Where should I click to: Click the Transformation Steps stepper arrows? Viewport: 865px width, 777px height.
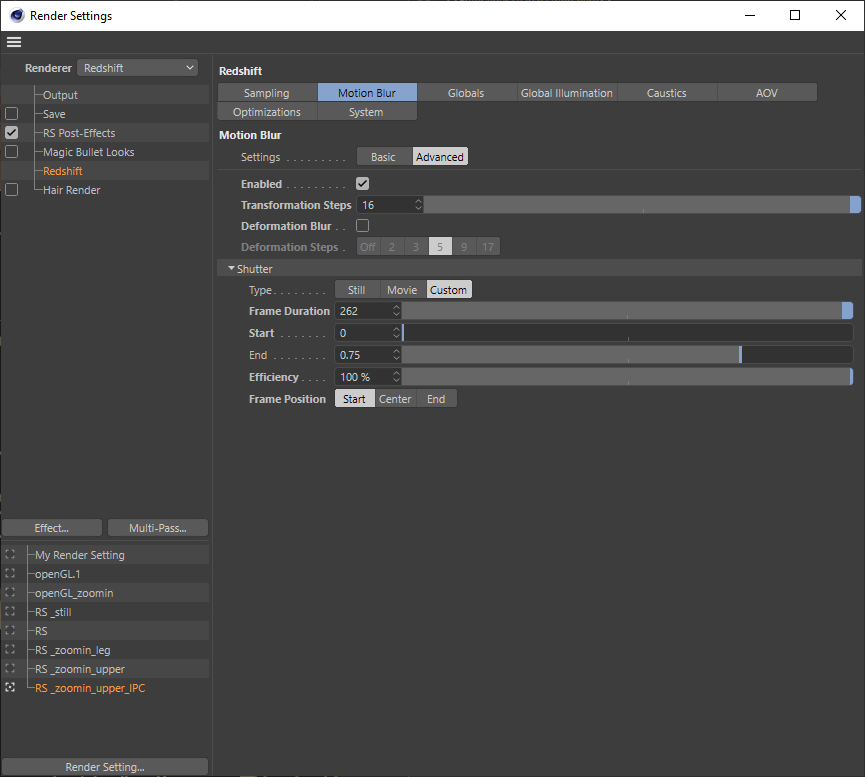tap(418, 205)
